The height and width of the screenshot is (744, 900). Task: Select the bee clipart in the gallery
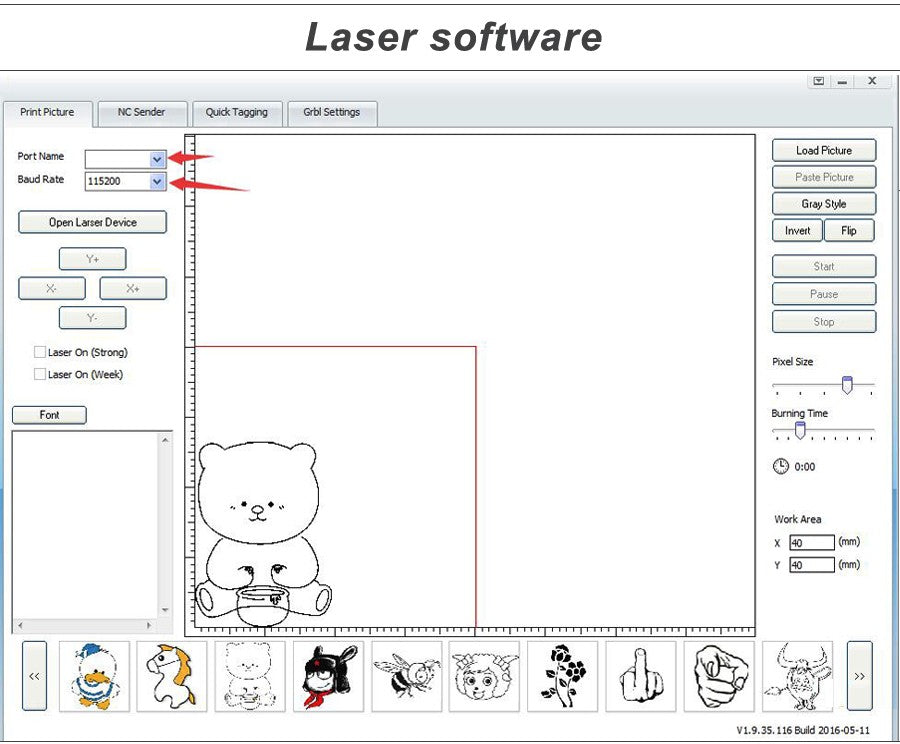[x=408, y=676]
